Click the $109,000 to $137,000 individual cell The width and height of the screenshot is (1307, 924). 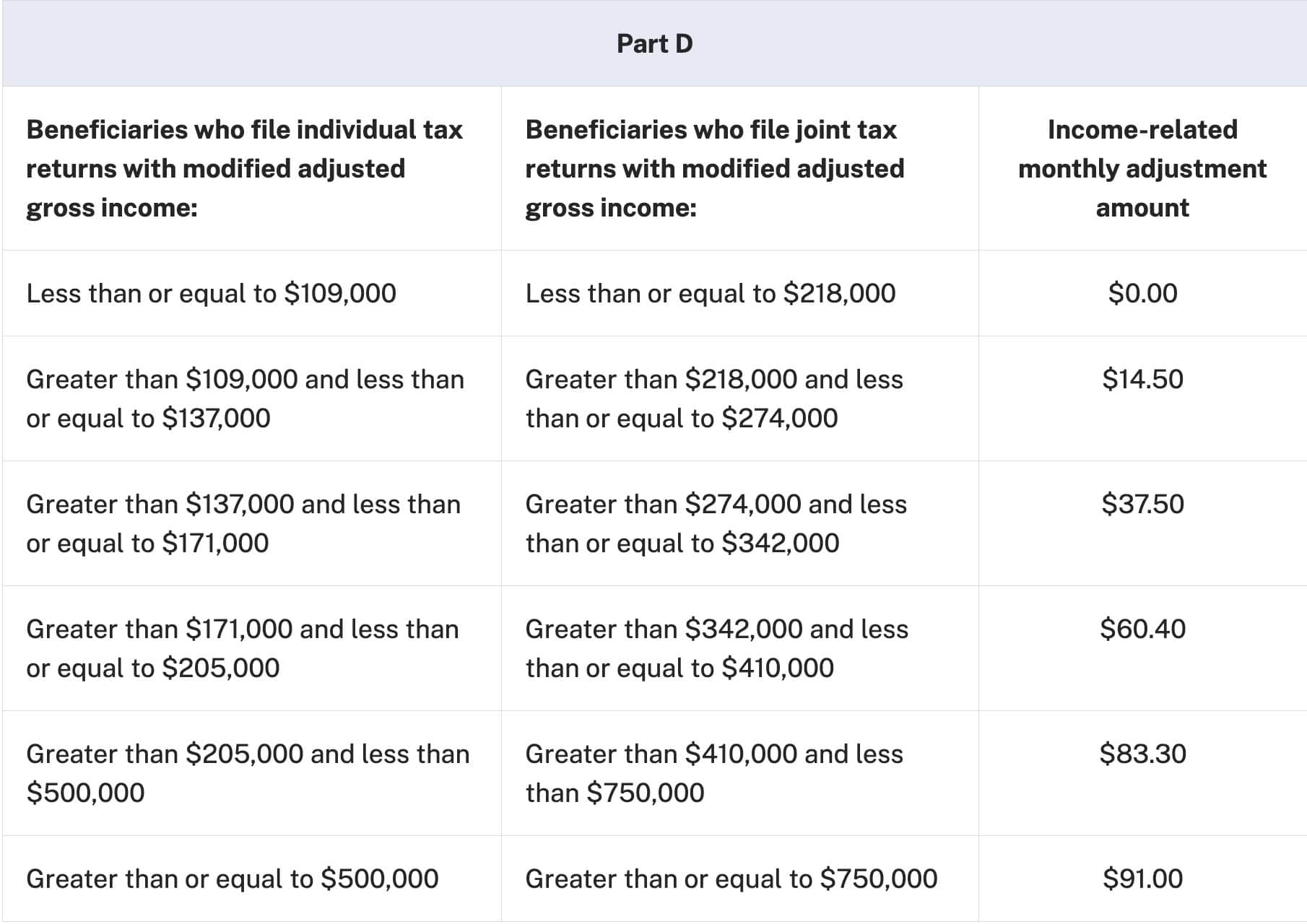[x=245, y=398]
